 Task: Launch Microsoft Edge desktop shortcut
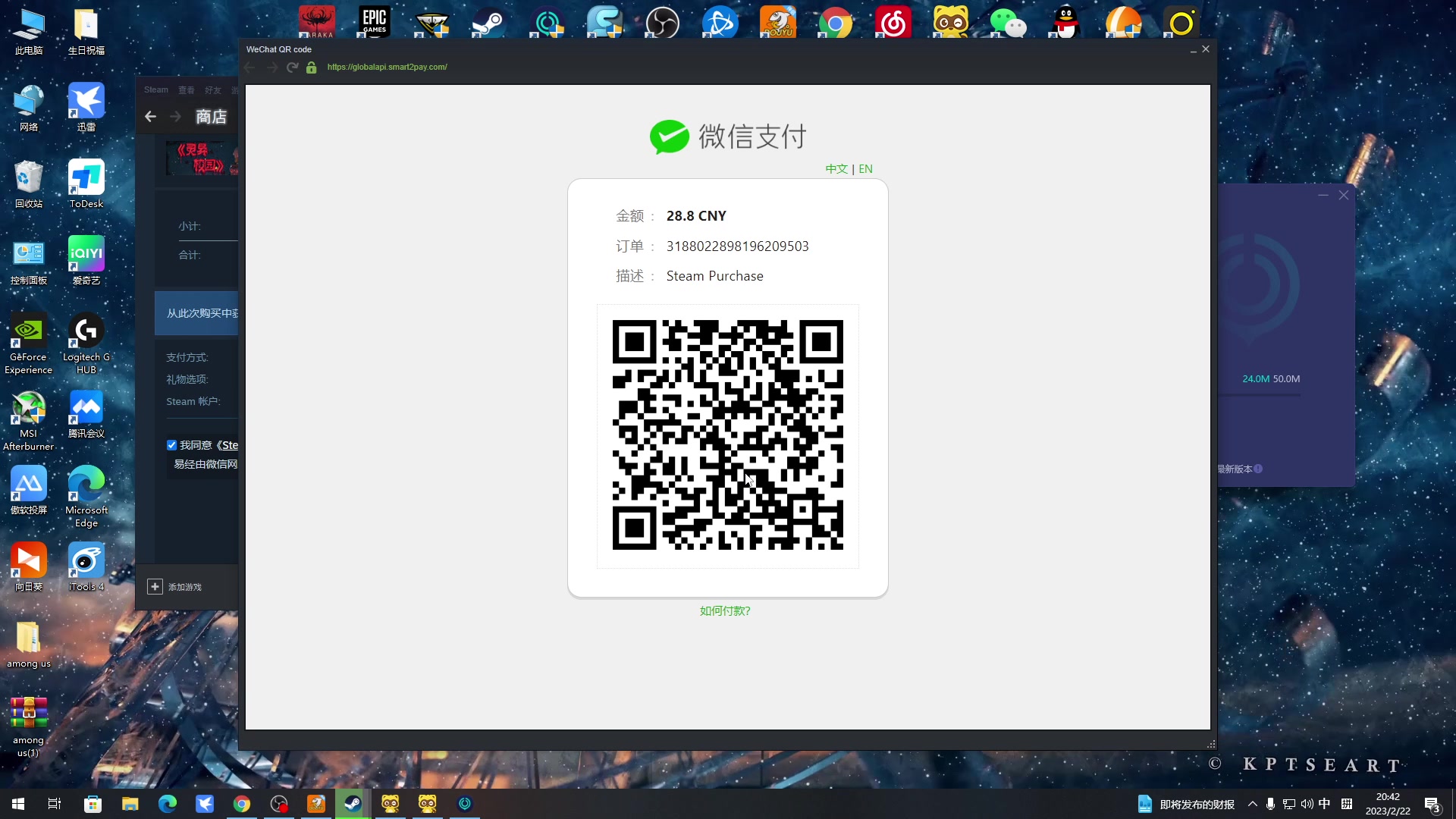(x=86, y=497)
